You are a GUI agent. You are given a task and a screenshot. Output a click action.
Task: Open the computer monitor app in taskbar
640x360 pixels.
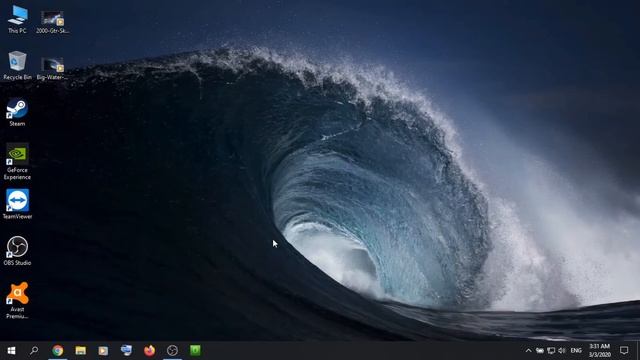127,351
